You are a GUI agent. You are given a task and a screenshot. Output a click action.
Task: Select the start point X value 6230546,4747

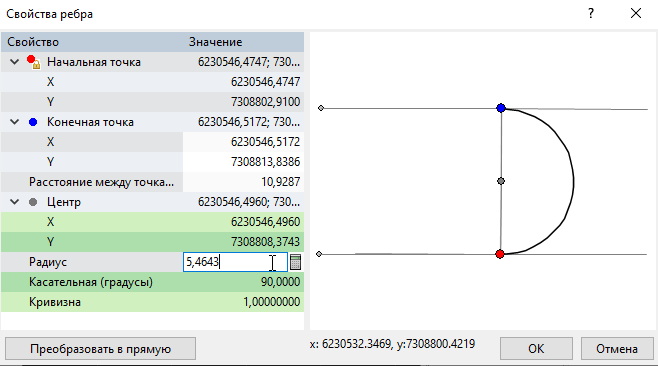click(x=265, y=82)
